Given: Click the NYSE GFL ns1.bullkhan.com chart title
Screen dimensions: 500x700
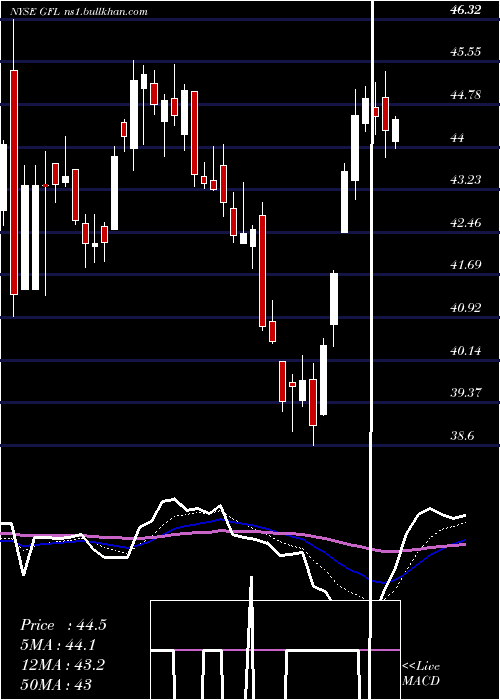Looking at the screenshot, I should 79,12.
